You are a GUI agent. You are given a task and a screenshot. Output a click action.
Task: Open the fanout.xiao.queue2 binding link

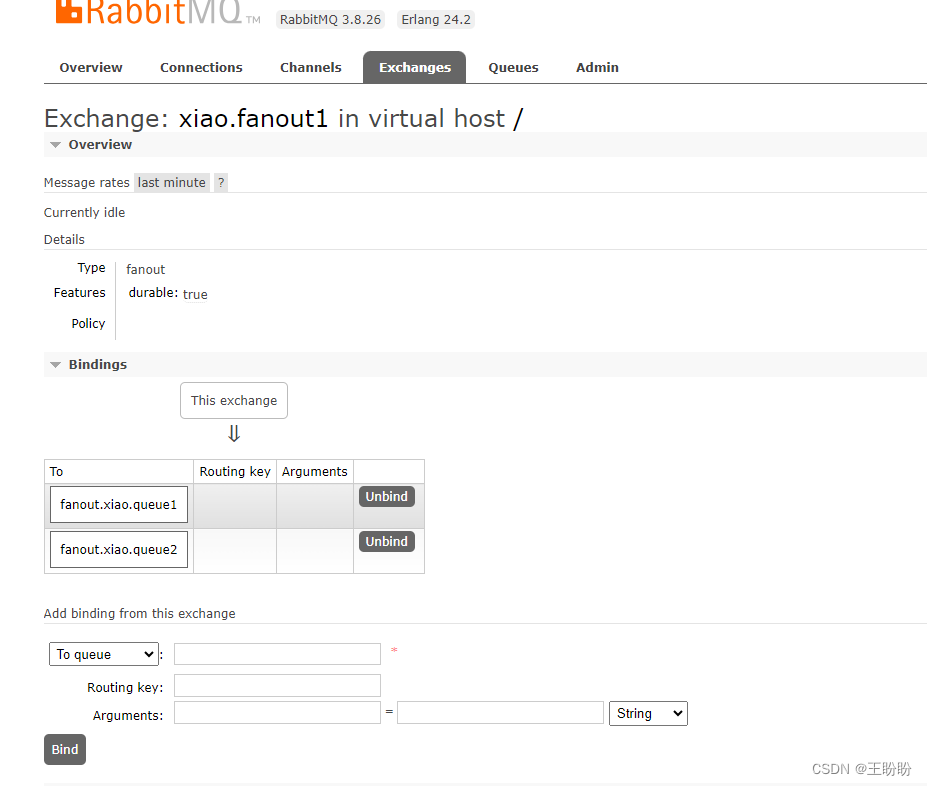119,550
